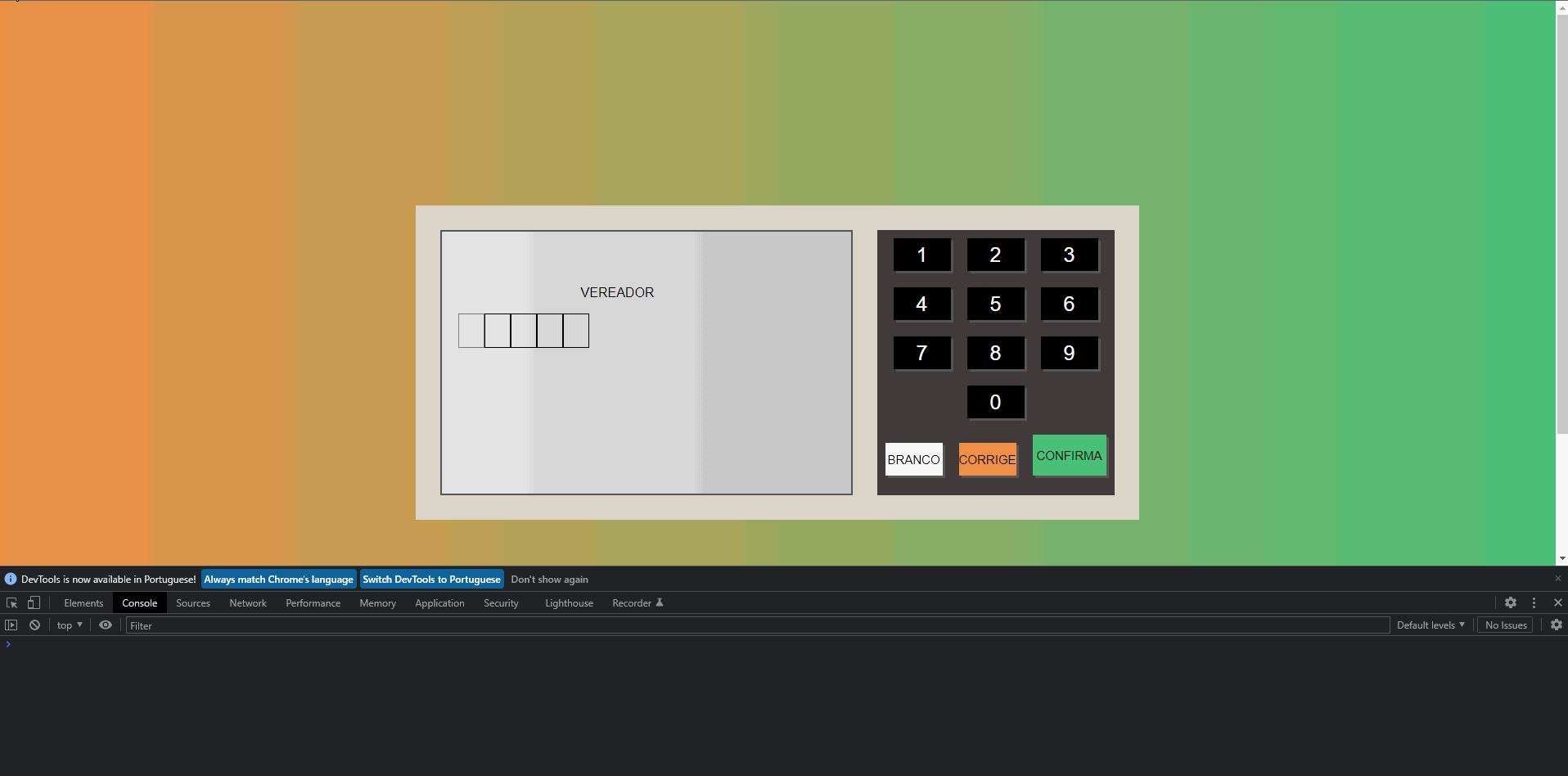Confirm the vote with CONFIRMA
The image size is (1568, 776).
1069,456
